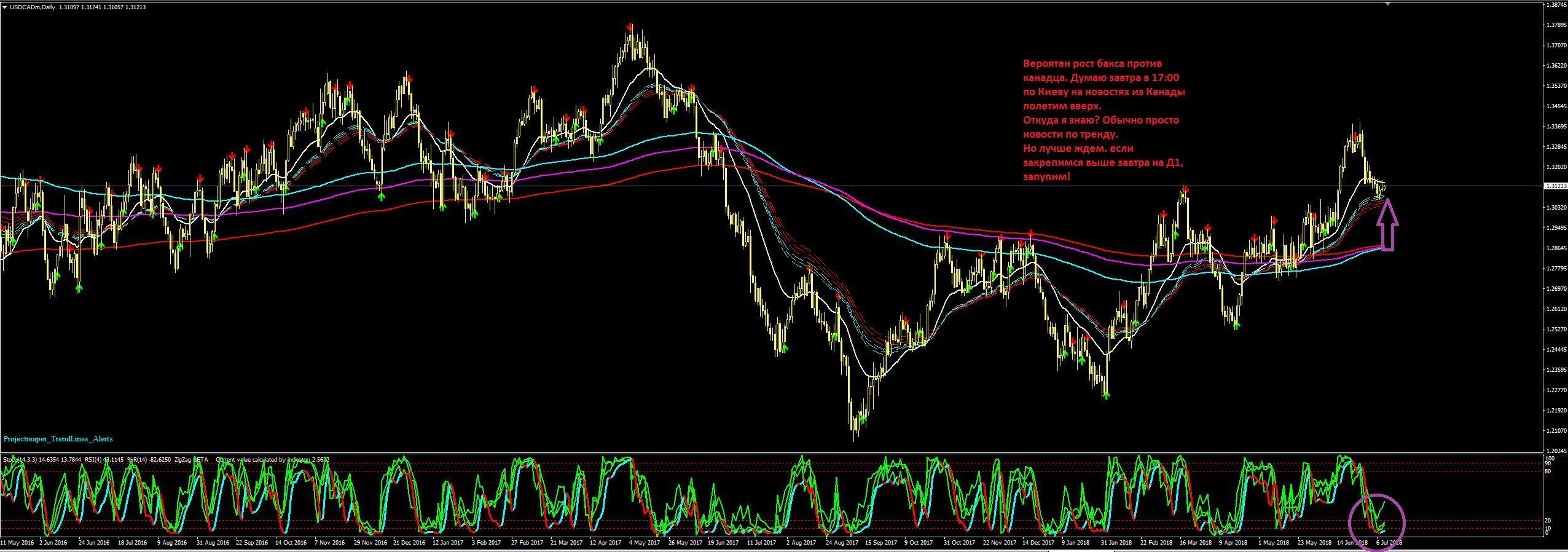
Task: Click the 80 level on oscillator scale
Action: point(1548,471)
